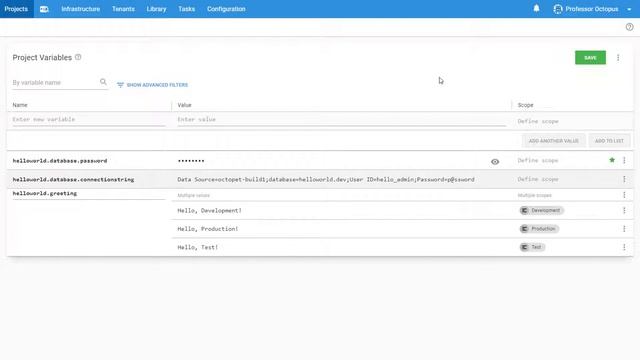
Task: Click the Hello, Test! value
Action: [x=198, y=247]
